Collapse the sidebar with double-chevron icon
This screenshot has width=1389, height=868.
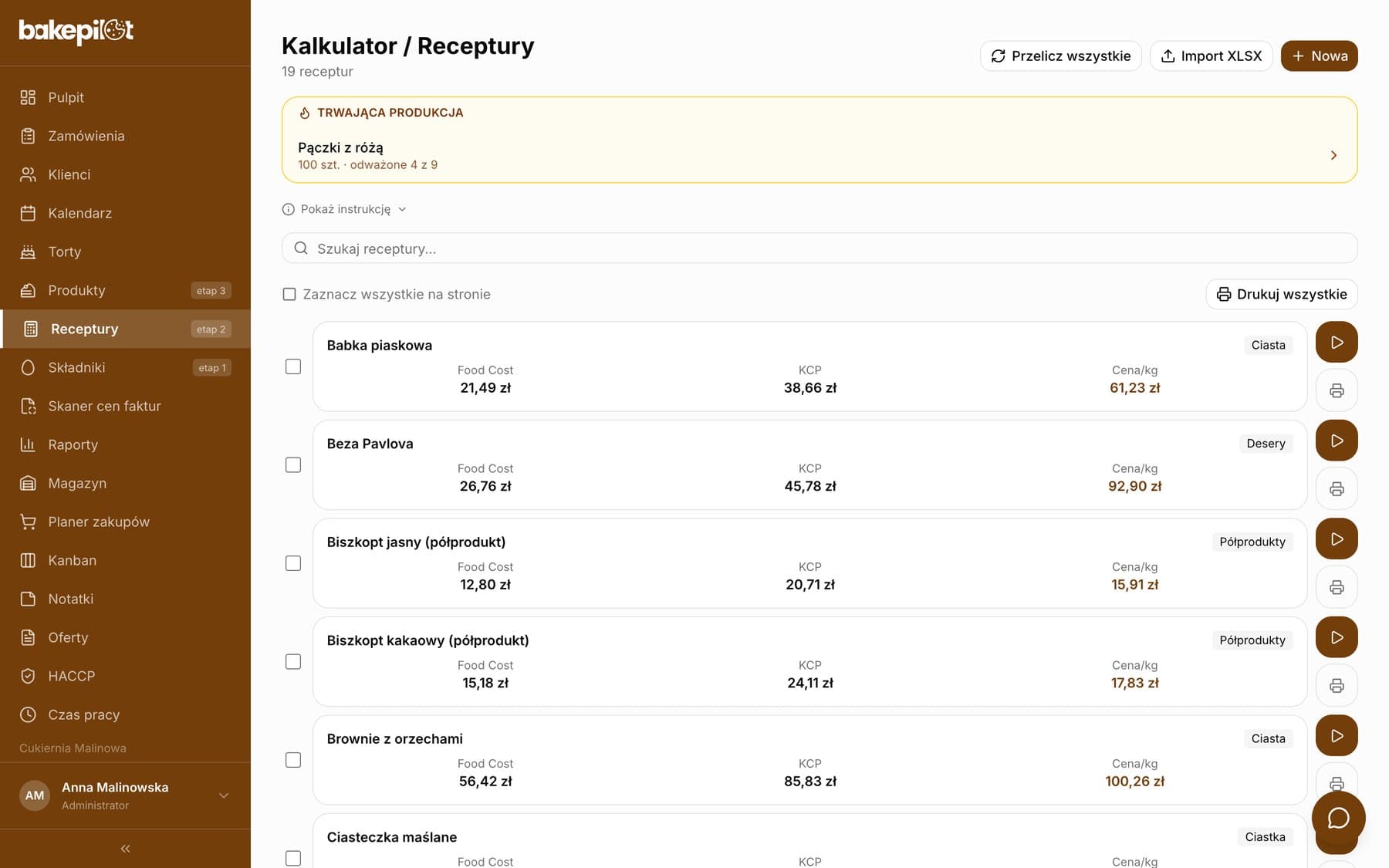(x=125, y=849)
